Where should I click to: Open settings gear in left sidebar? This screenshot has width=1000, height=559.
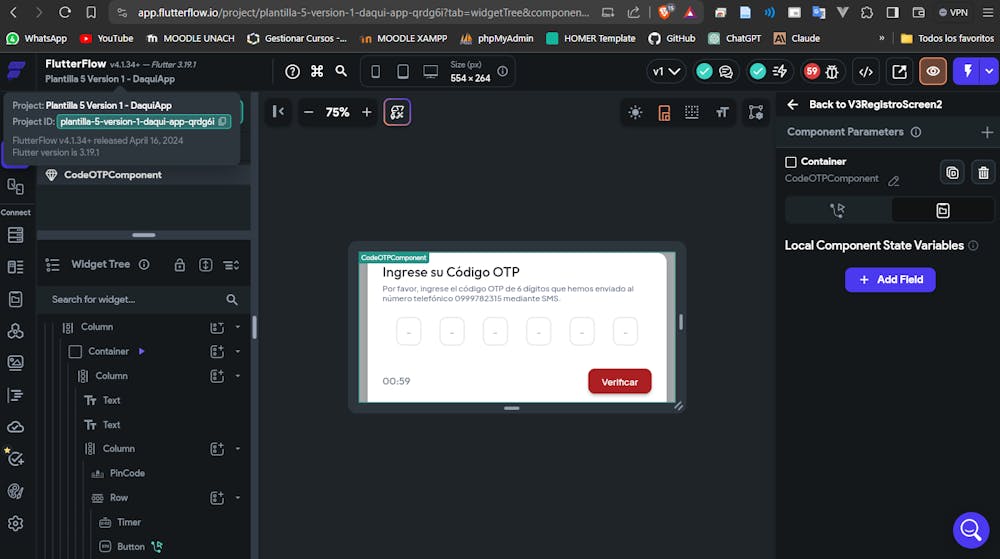[x=15, y=524]
